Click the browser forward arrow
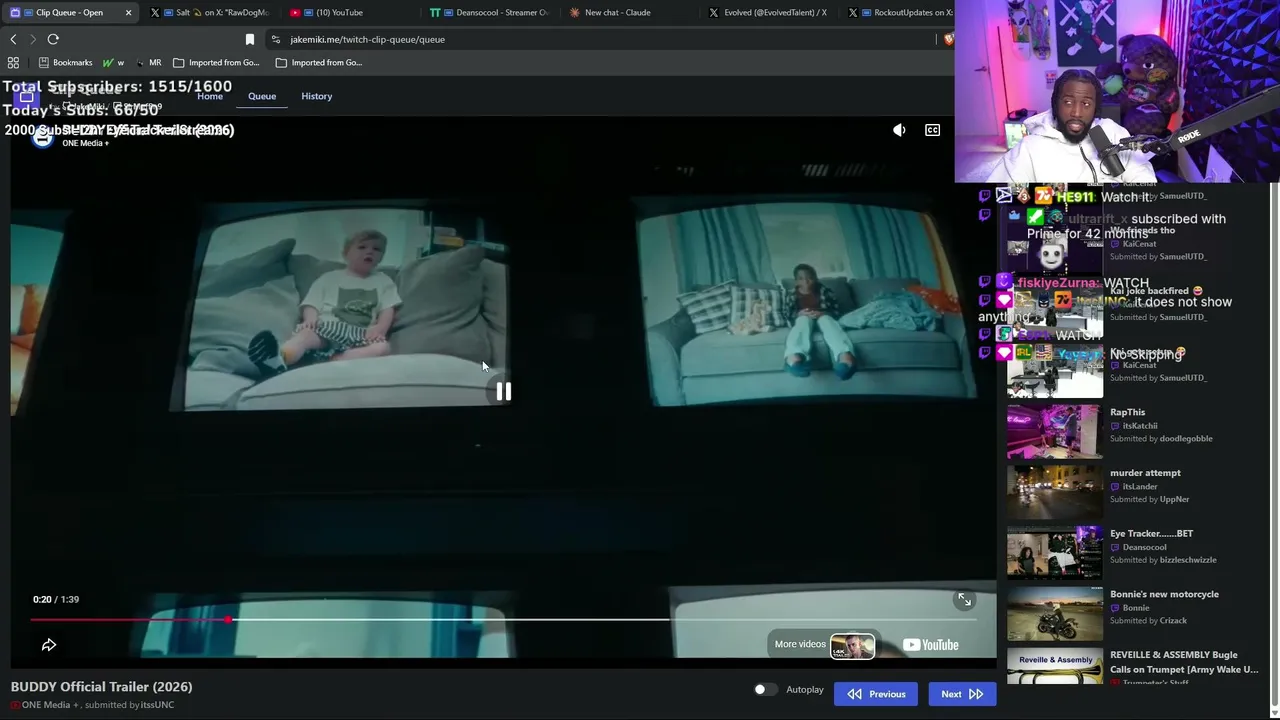 pyautogui.click(x=33, y=39)
